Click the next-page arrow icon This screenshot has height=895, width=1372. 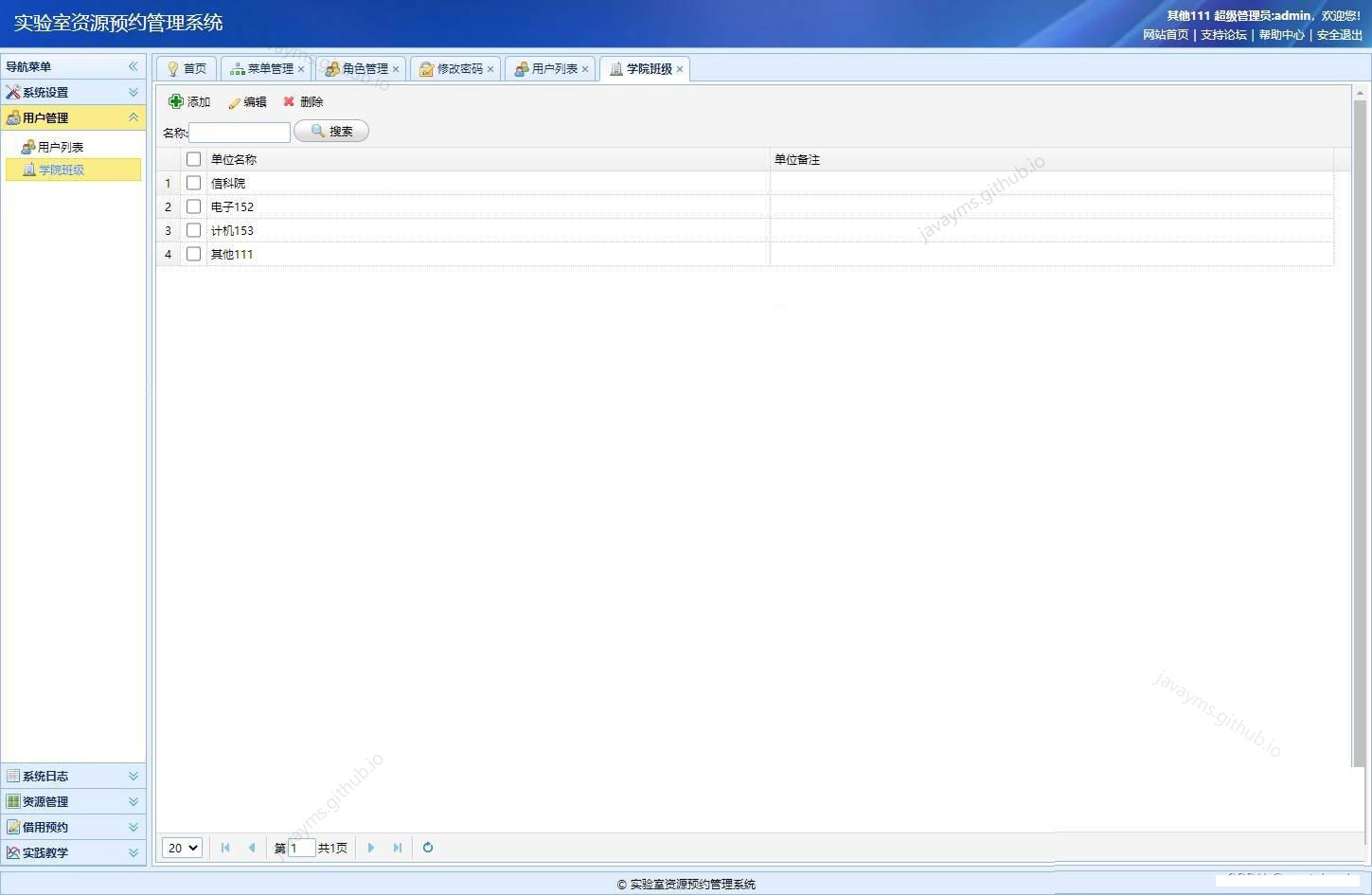pyautogui.click(x=370, y=848)
